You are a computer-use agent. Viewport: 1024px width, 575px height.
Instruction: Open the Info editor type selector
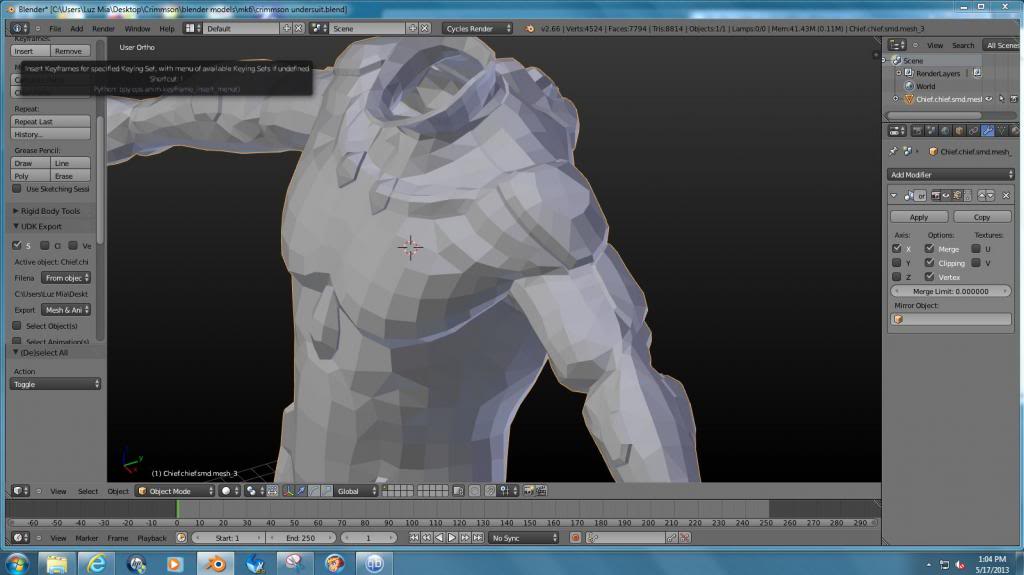pyautogui.click(x=20, y=28)
